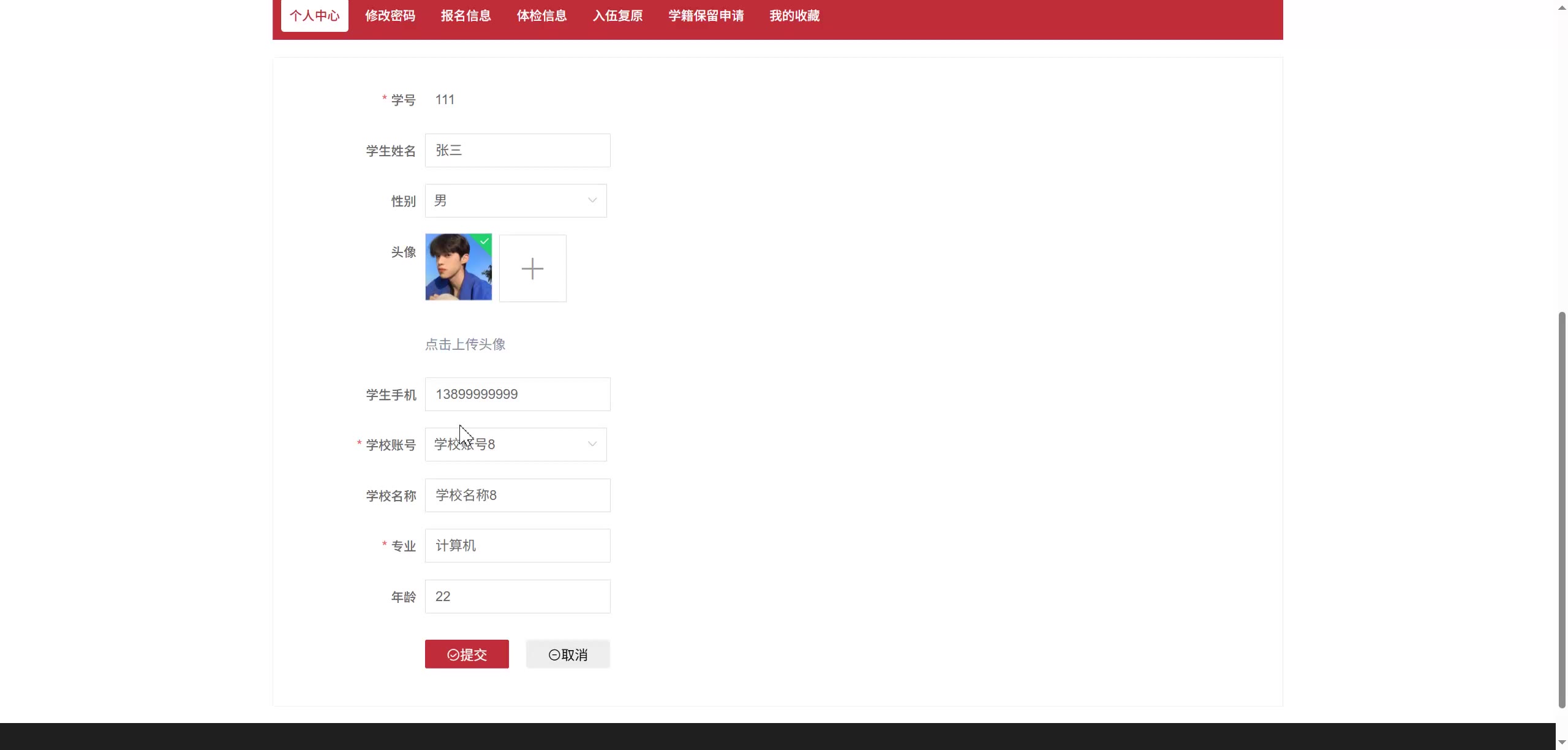Expand the 性别 dropdown arrow
Viewport: 1568px width, 750px height.
[x=592, y=200]
